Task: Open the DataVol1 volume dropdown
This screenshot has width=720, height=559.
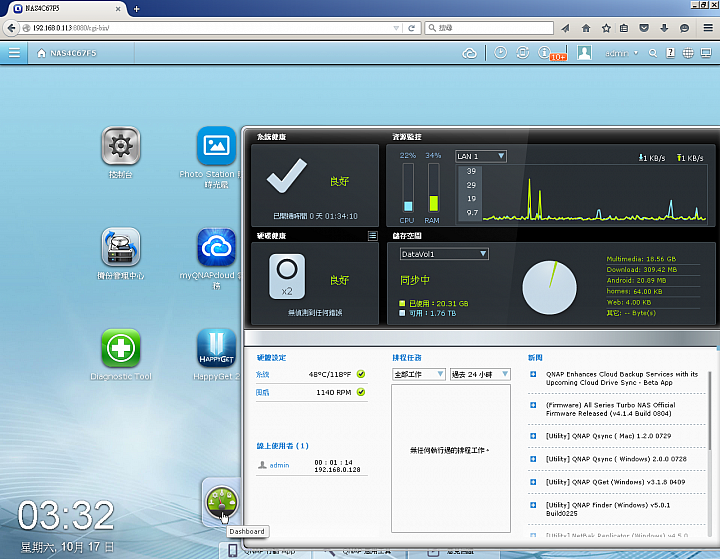Action: (444, 254)
